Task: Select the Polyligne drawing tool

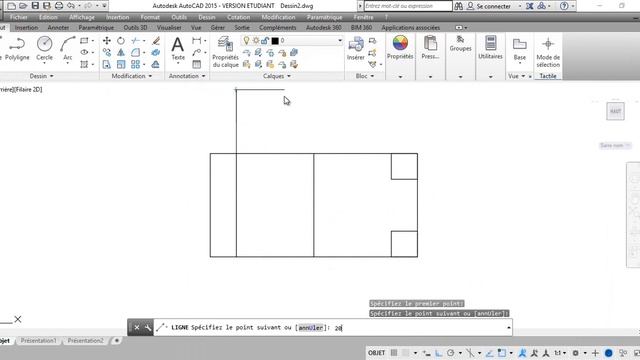Action: pos(17,48)
